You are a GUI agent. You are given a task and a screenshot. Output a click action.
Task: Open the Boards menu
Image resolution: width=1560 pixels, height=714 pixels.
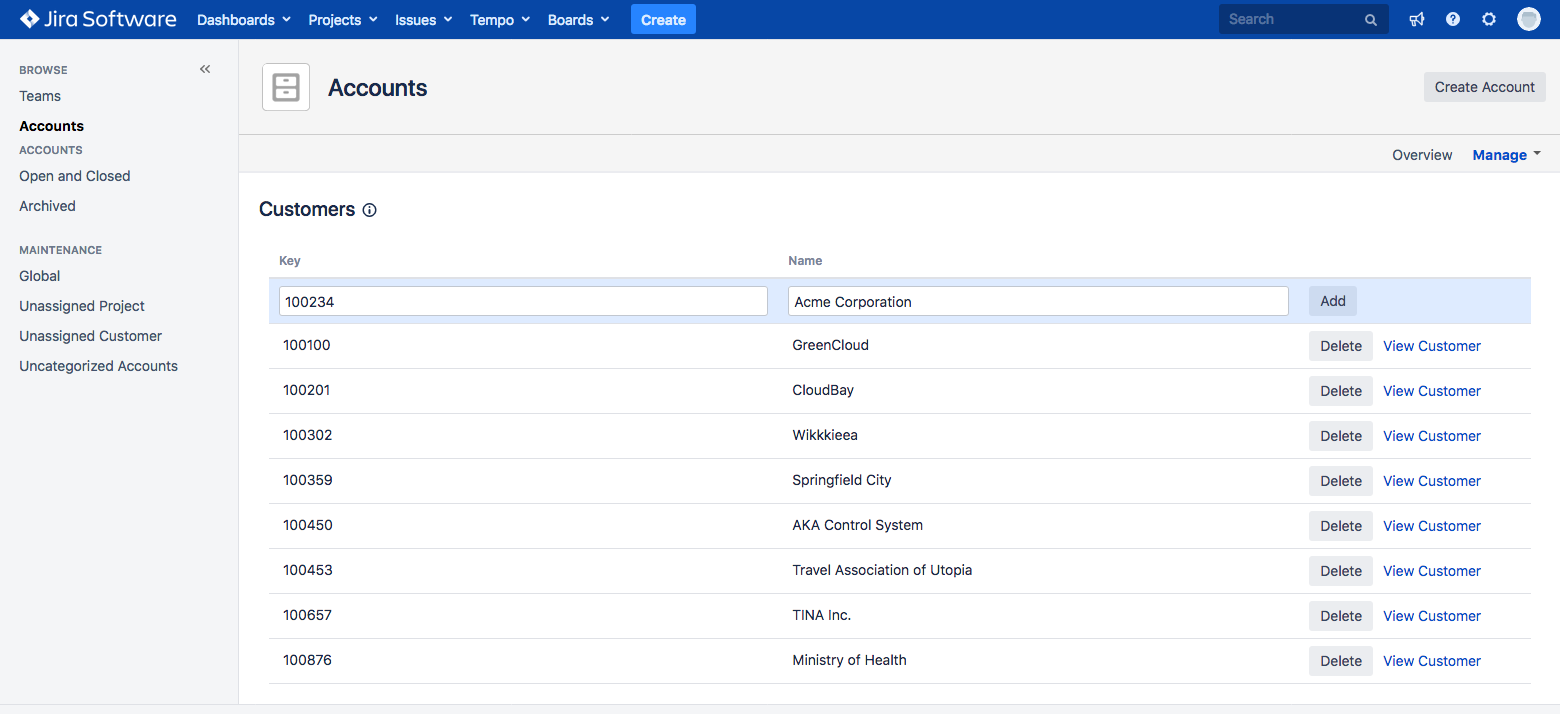pyautogui.click(x=578, y=20)
